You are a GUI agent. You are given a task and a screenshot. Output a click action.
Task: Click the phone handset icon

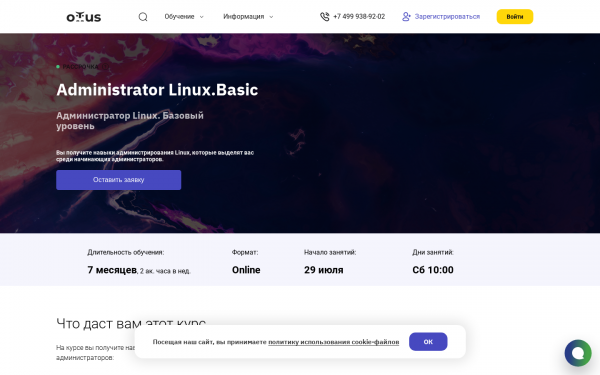(x=324, y=17)
